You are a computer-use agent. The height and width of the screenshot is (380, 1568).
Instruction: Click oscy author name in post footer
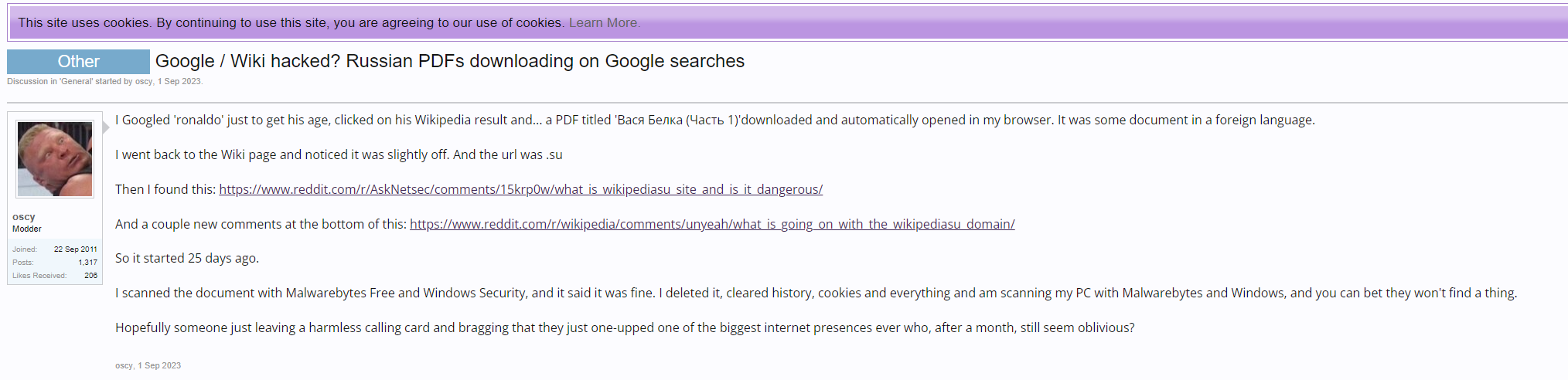(124, 365)
